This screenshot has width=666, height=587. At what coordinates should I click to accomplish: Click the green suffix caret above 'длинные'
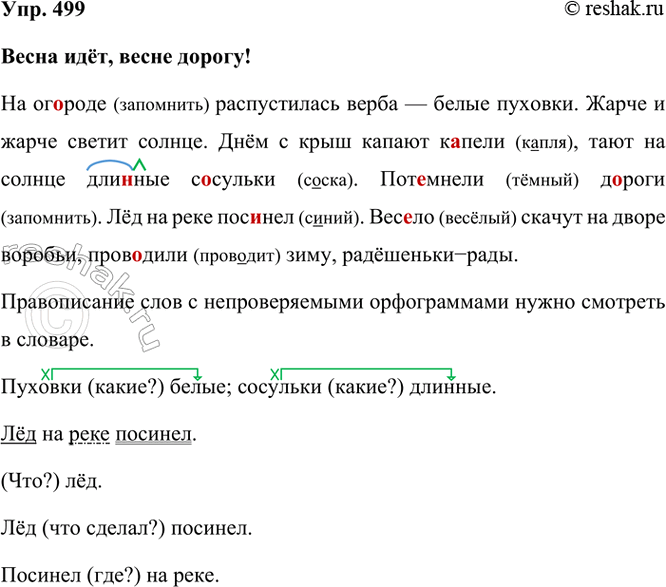[141, 165]
